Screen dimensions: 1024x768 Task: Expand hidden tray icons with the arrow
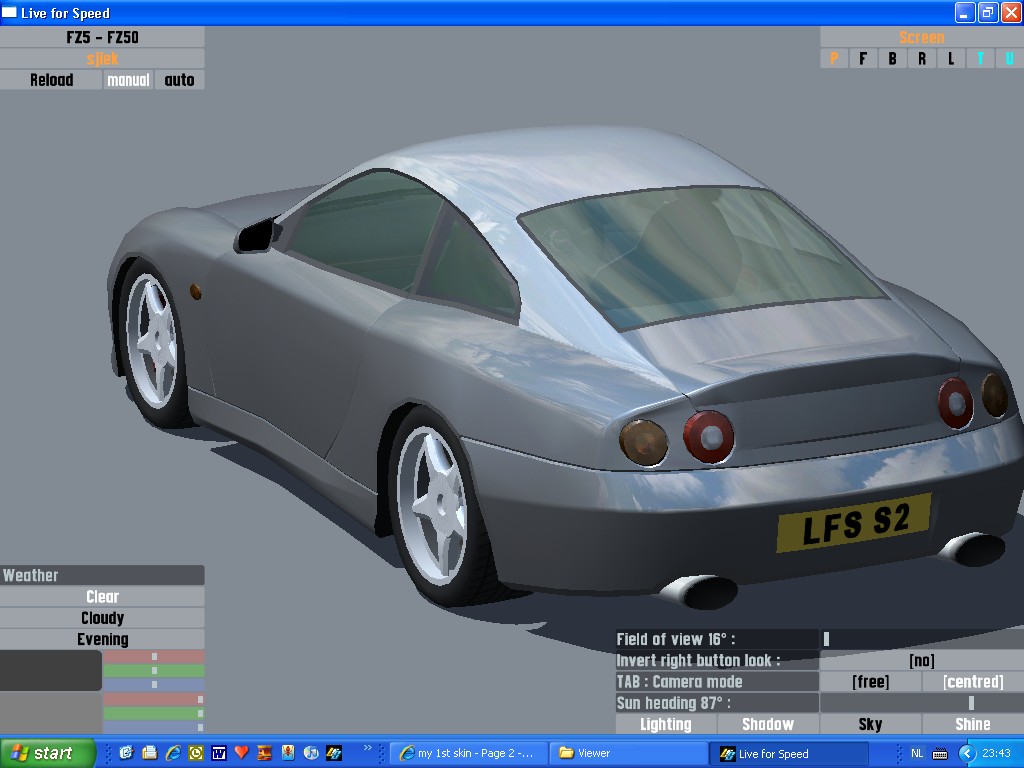(966, 754)
